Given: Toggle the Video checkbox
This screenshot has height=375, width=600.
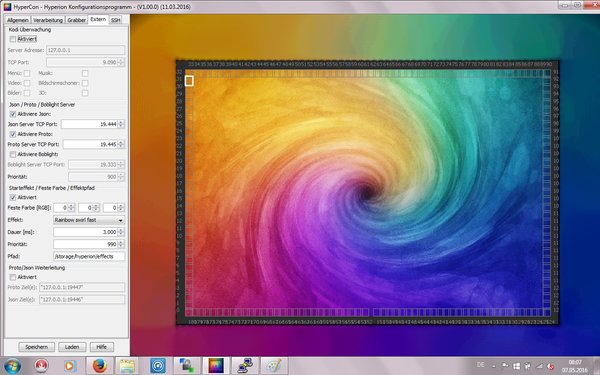Looking at the screenshot, I should (27, 83).
